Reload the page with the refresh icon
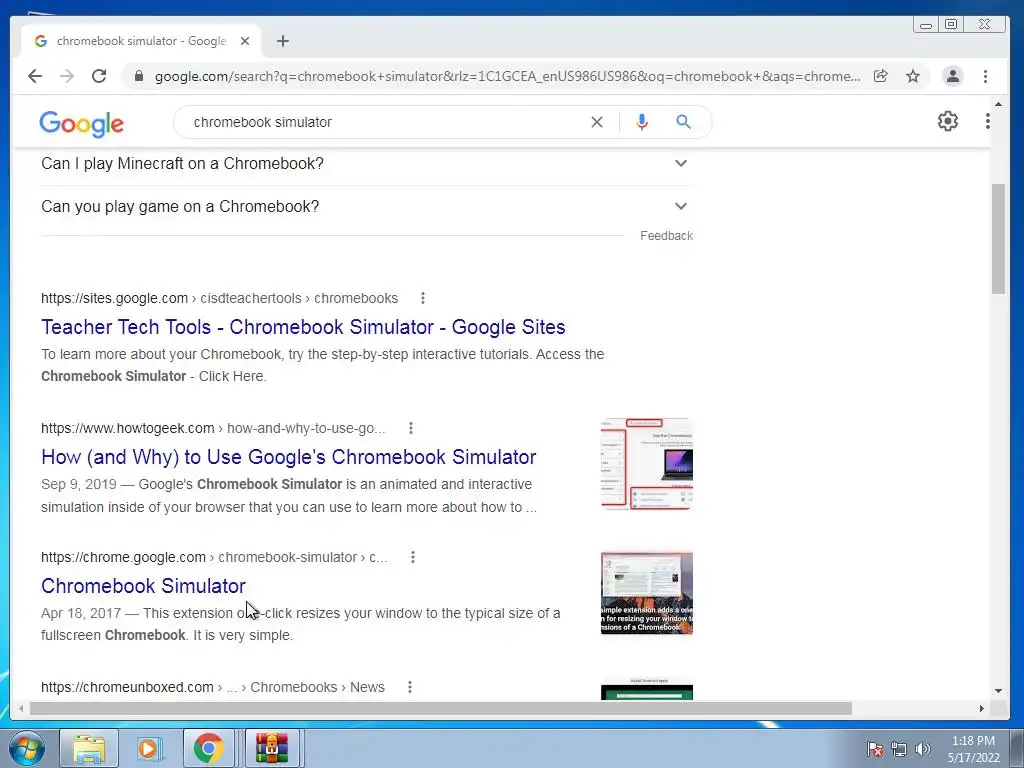 point(99,76)
